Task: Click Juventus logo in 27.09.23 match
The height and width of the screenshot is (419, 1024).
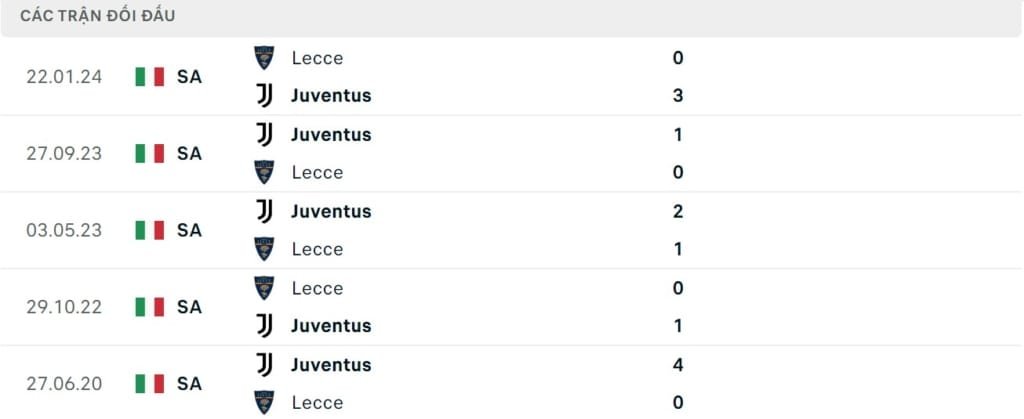Action: coord(264,134)
